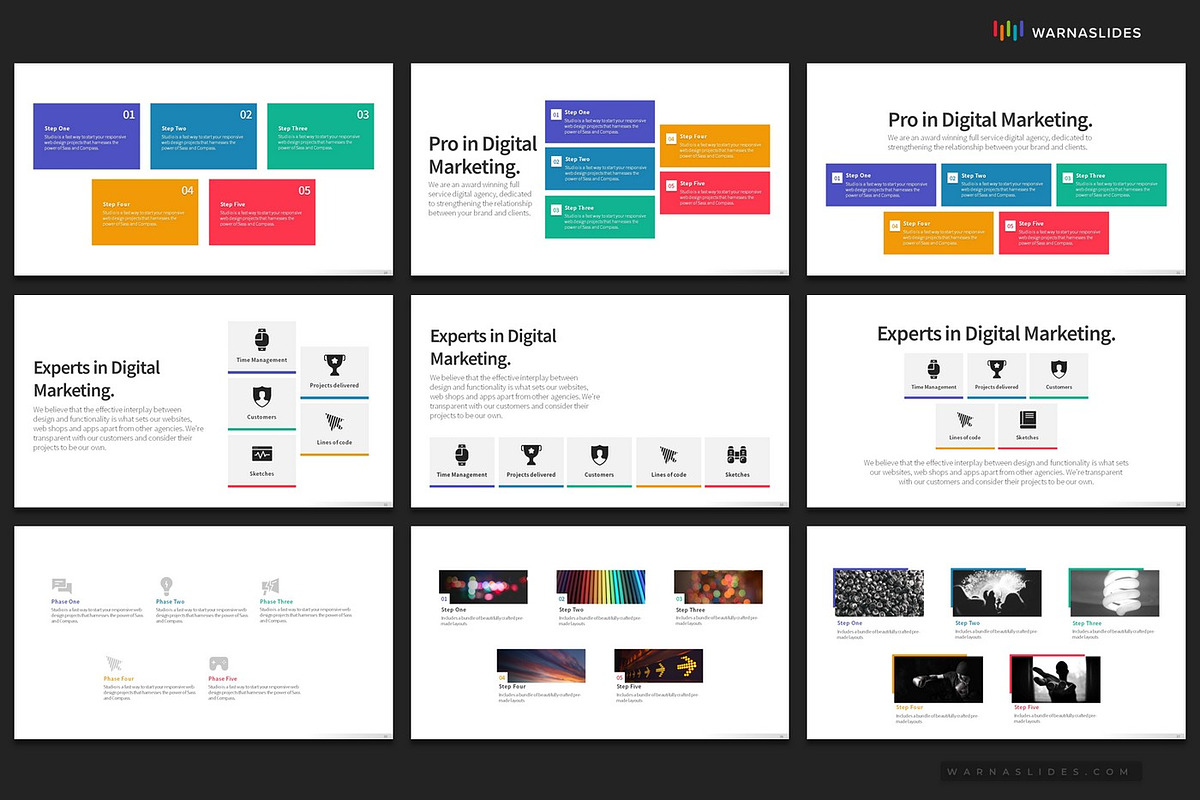Click Projects delivered label in the stacked-tile Experts slide

[334, 385]
